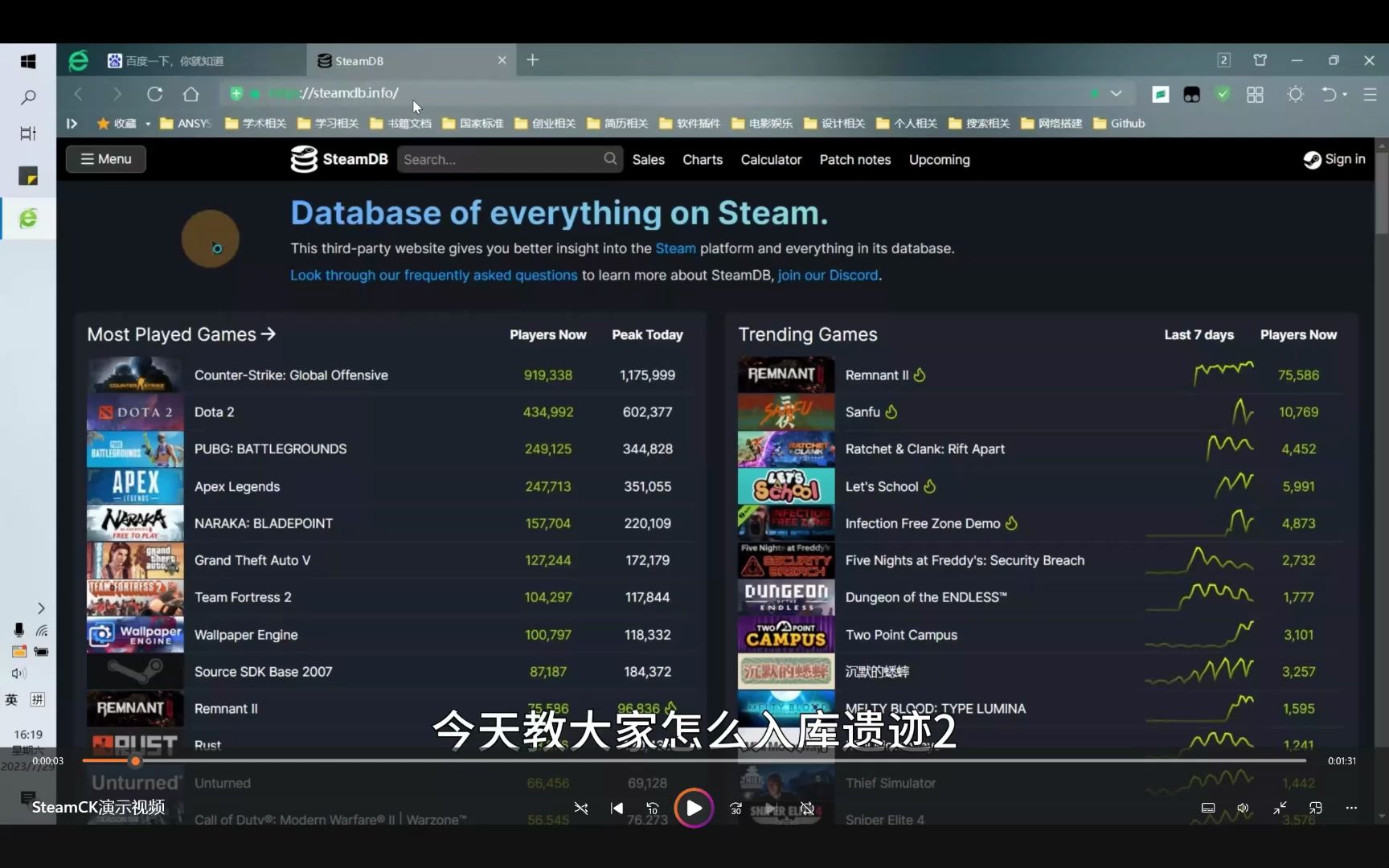Image resolution: width=1389 pixels, height=868 pixels.
Task: Open the Two Point Campus entry
Action: [x=901, y=635]
